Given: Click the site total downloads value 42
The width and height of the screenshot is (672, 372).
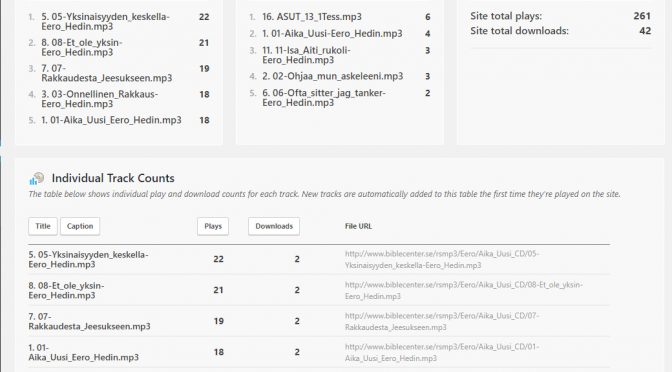Looking at the screenshot, I should pyautogui.click(x=645, y=31).
